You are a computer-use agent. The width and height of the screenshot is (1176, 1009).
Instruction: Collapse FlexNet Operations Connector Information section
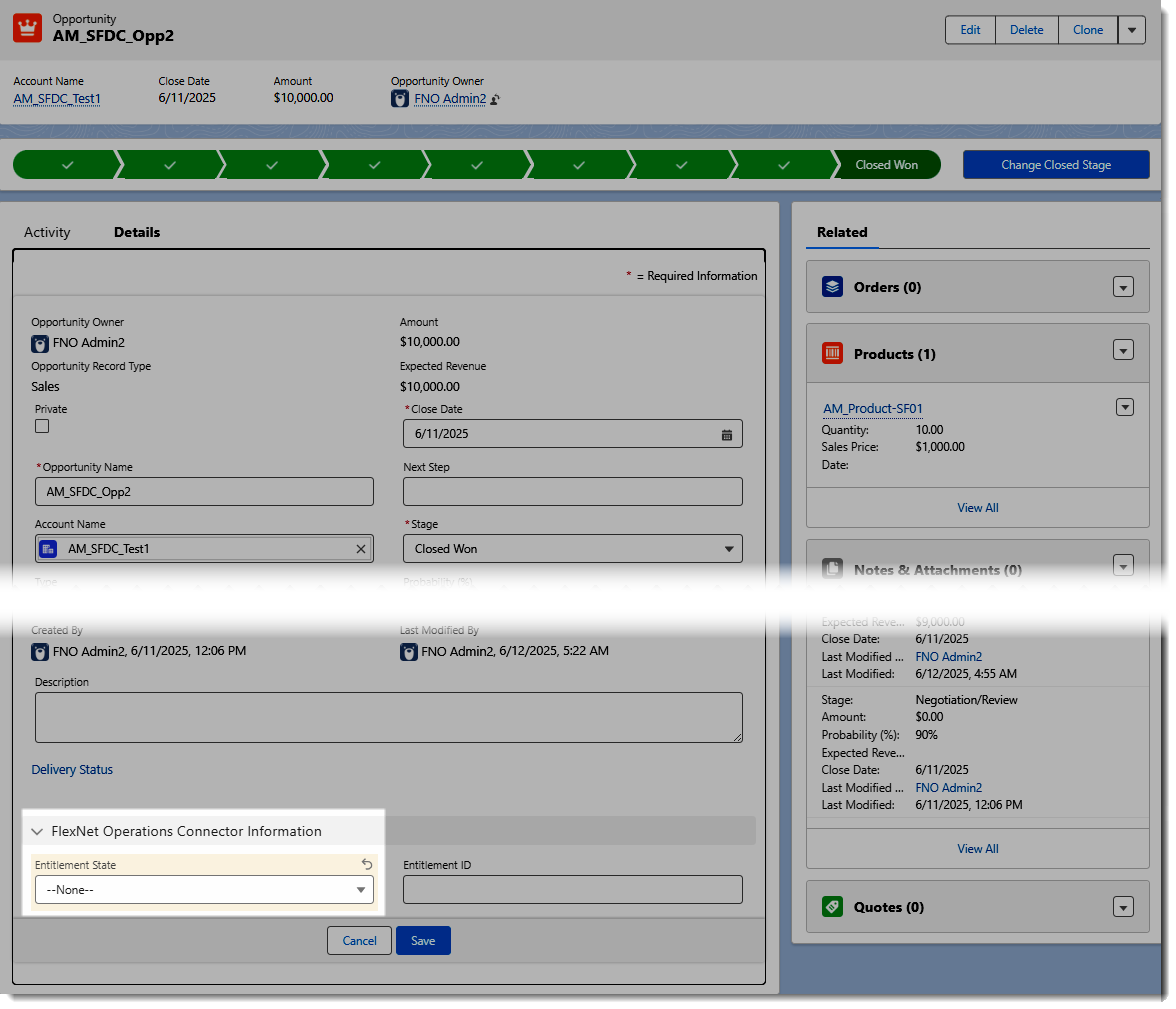37,832
